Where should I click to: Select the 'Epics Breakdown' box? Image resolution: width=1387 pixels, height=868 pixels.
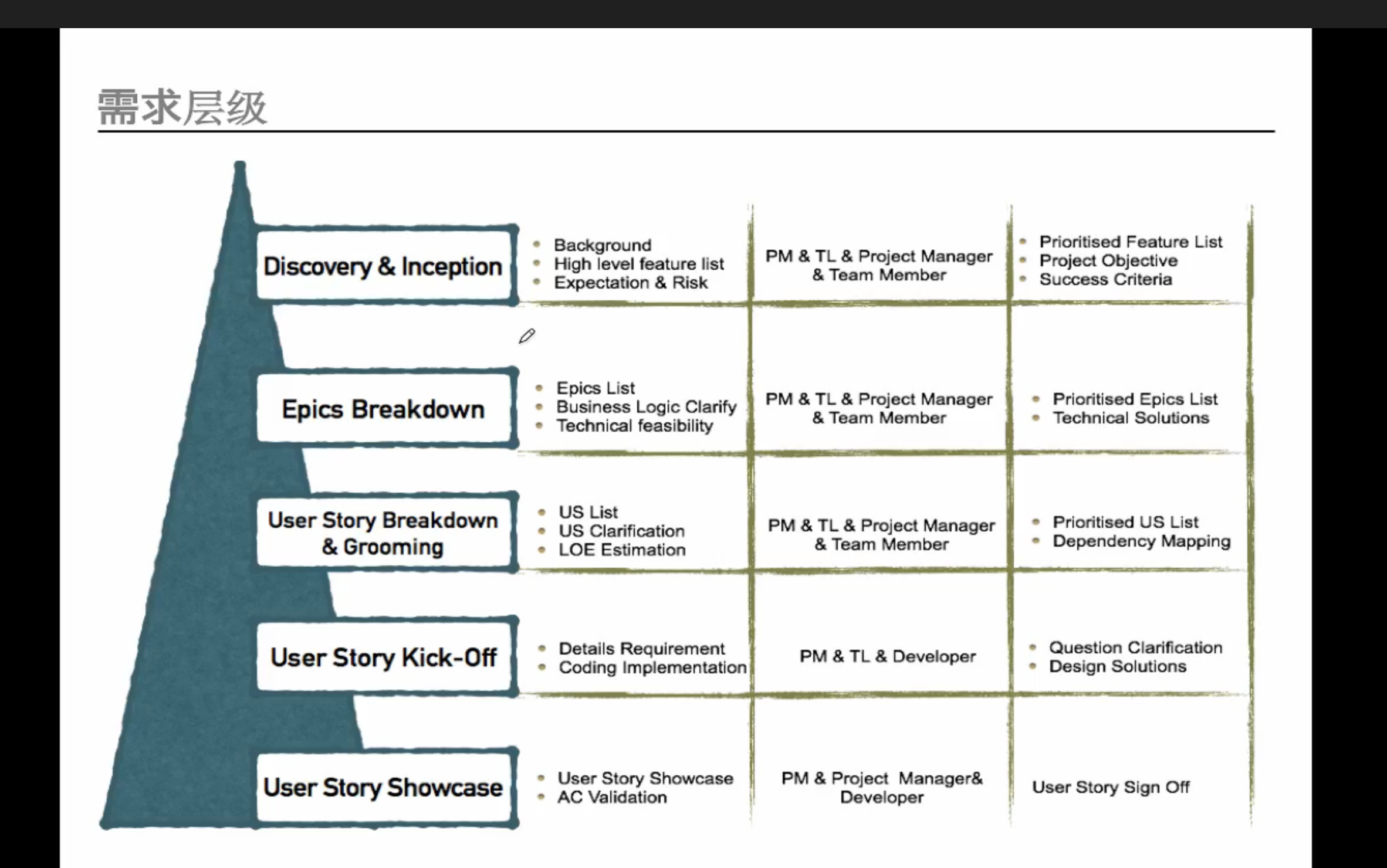pyautogui.click(x=384, y=409)
